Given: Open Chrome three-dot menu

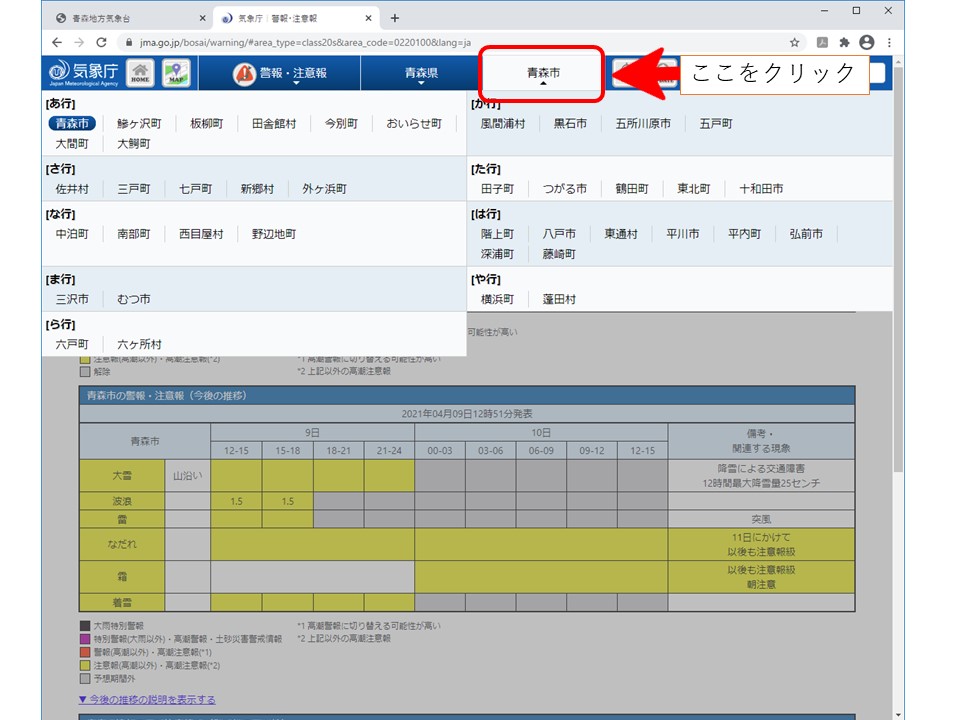Looking at the screenshot, I should click(x=889, y=42).
